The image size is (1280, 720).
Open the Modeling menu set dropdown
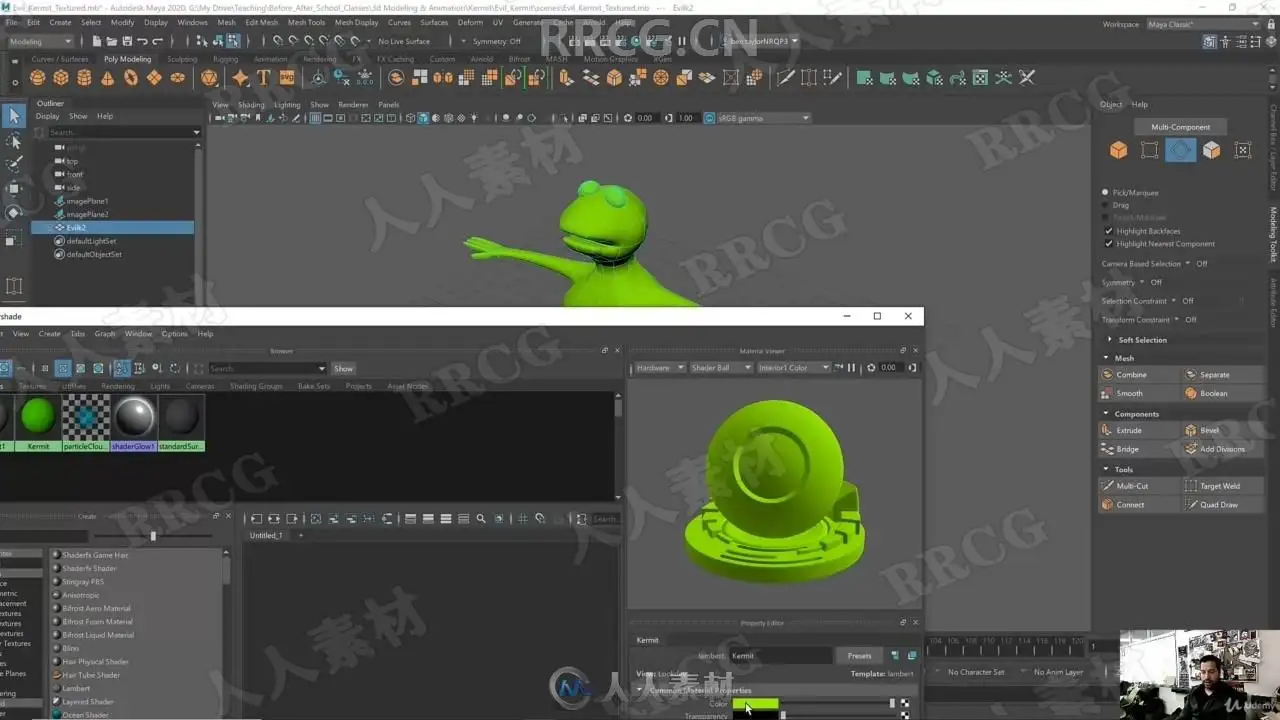click(x=40, y=41)
